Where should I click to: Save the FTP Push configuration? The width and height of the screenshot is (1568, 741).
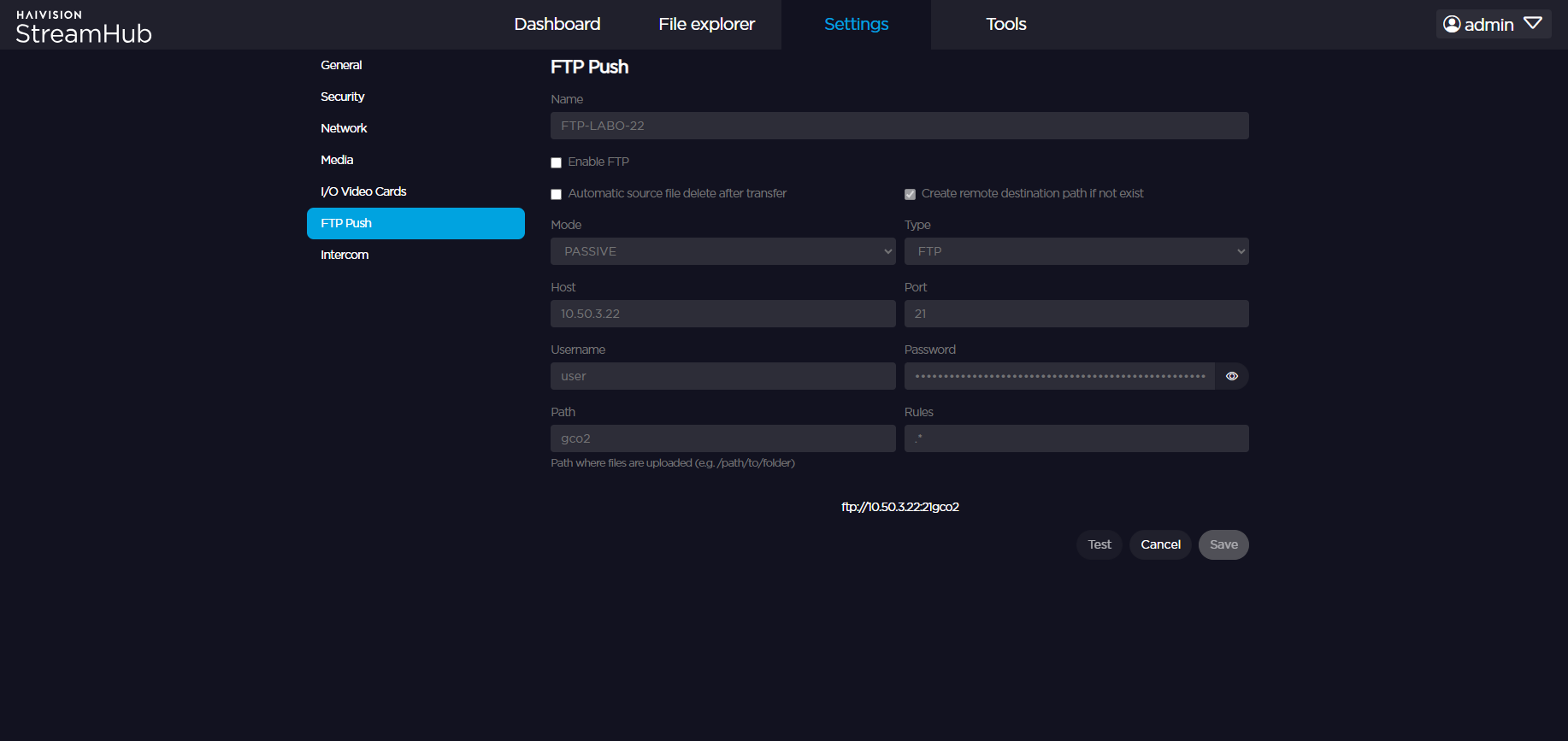click(x=1223, y=544)
